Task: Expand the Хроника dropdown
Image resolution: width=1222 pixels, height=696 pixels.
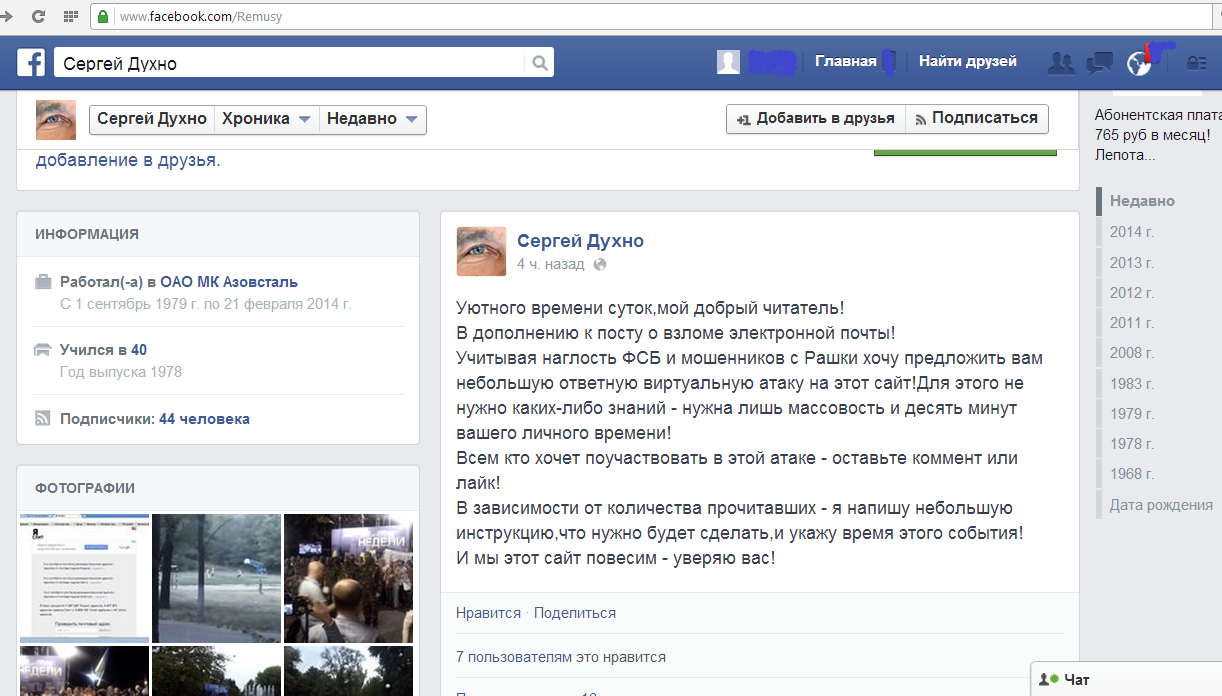Action: point(268,119)
